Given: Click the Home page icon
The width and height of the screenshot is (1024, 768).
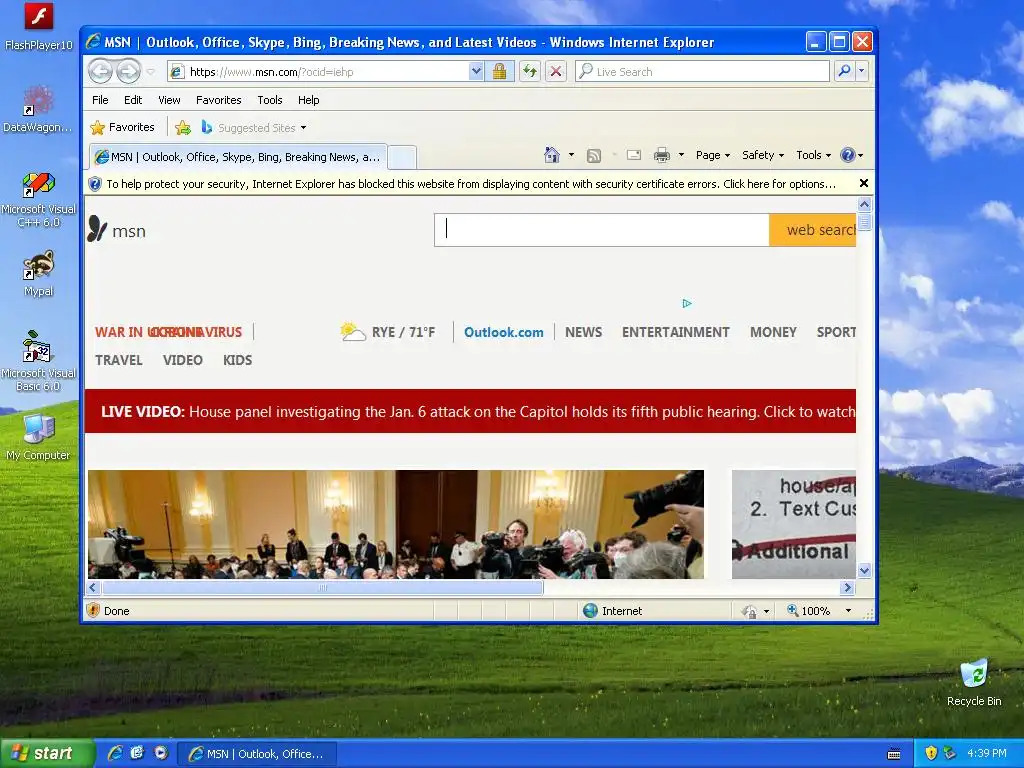Looking at the screenshot, I should (x=552, y=155).
